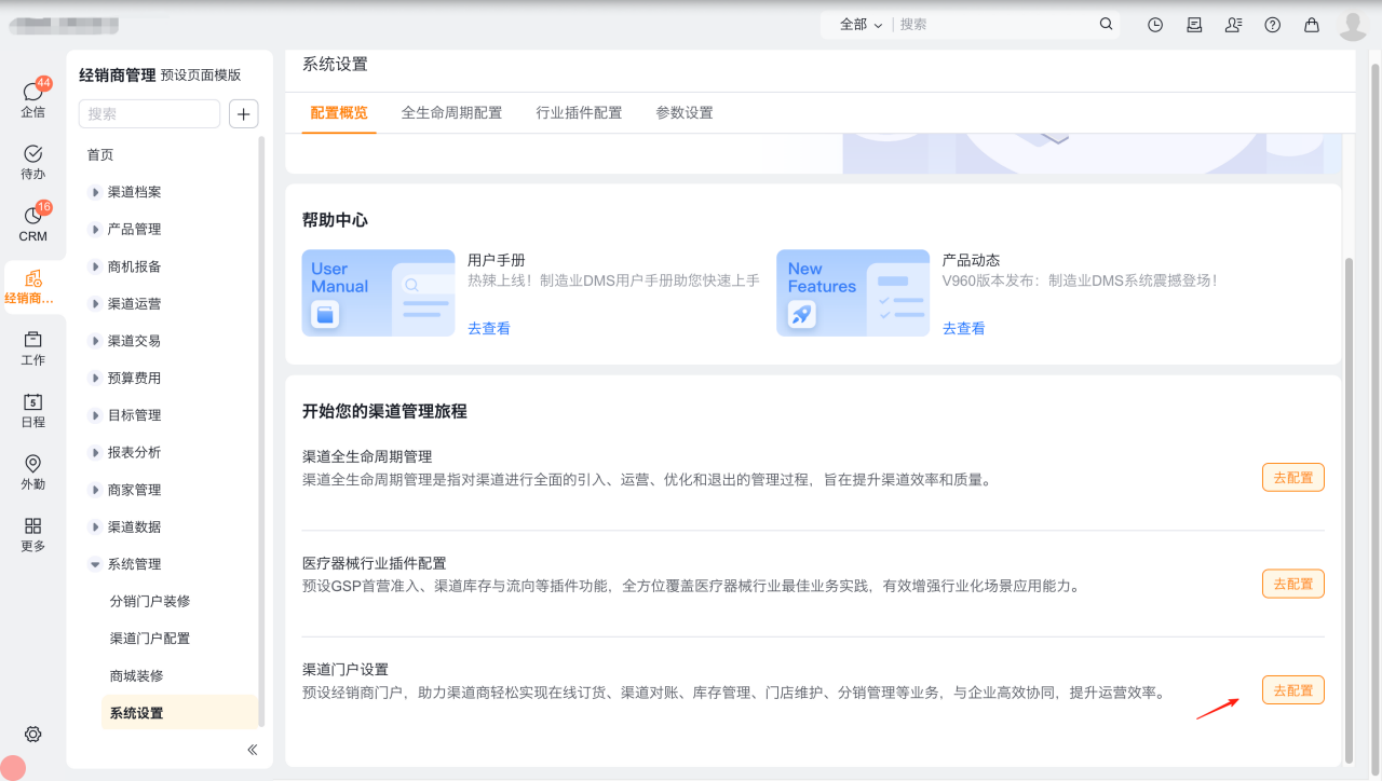Click 去配置 for 医疗器械行业插件配置
This screenshot has height=781, width=1382.
pyautogui.click(x=1293, y=584)
